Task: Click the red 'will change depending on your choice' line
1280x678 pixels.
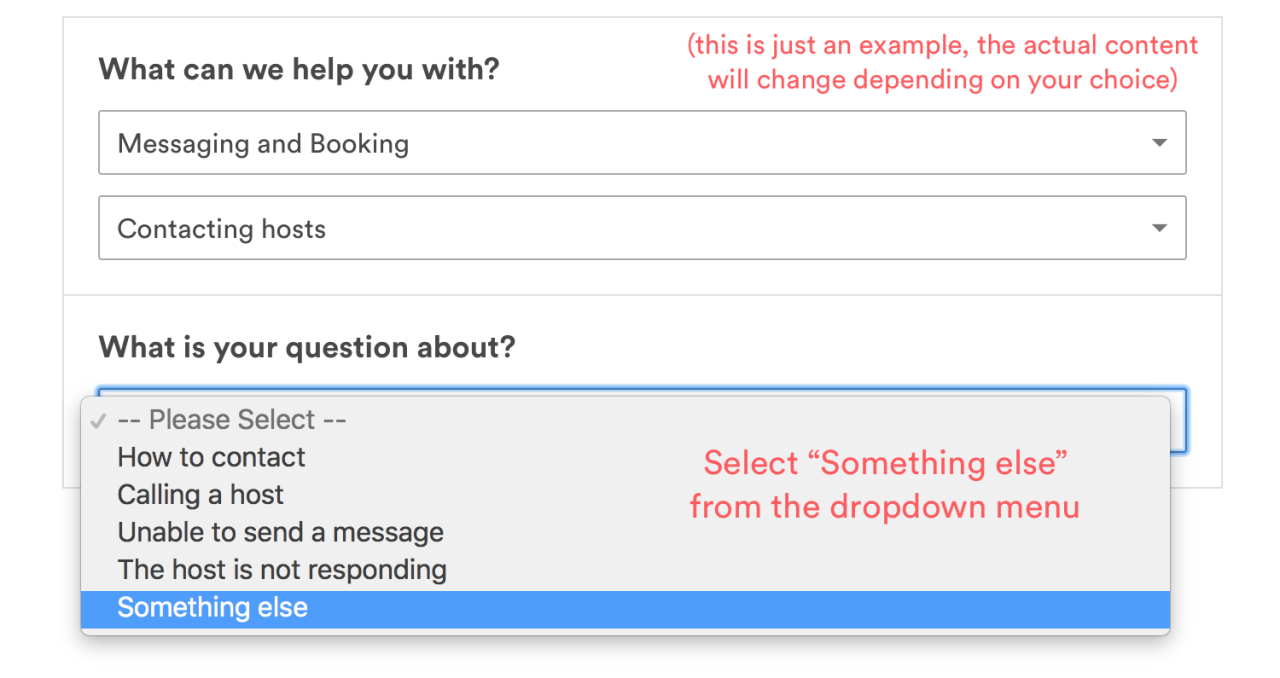Action: click(942, 80)
